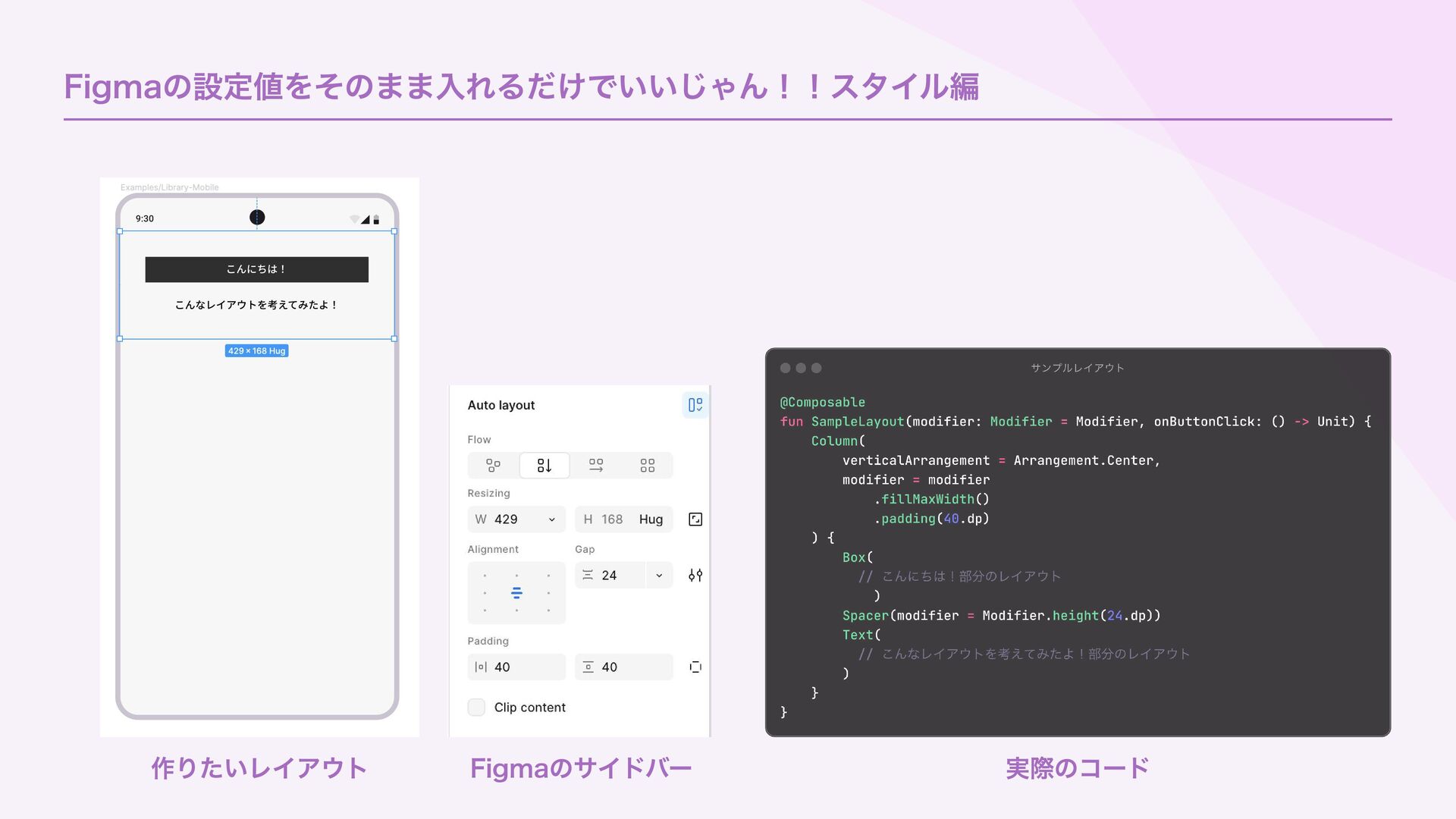Click the Wi-Fi icon in phone status bar

point(354,219)
